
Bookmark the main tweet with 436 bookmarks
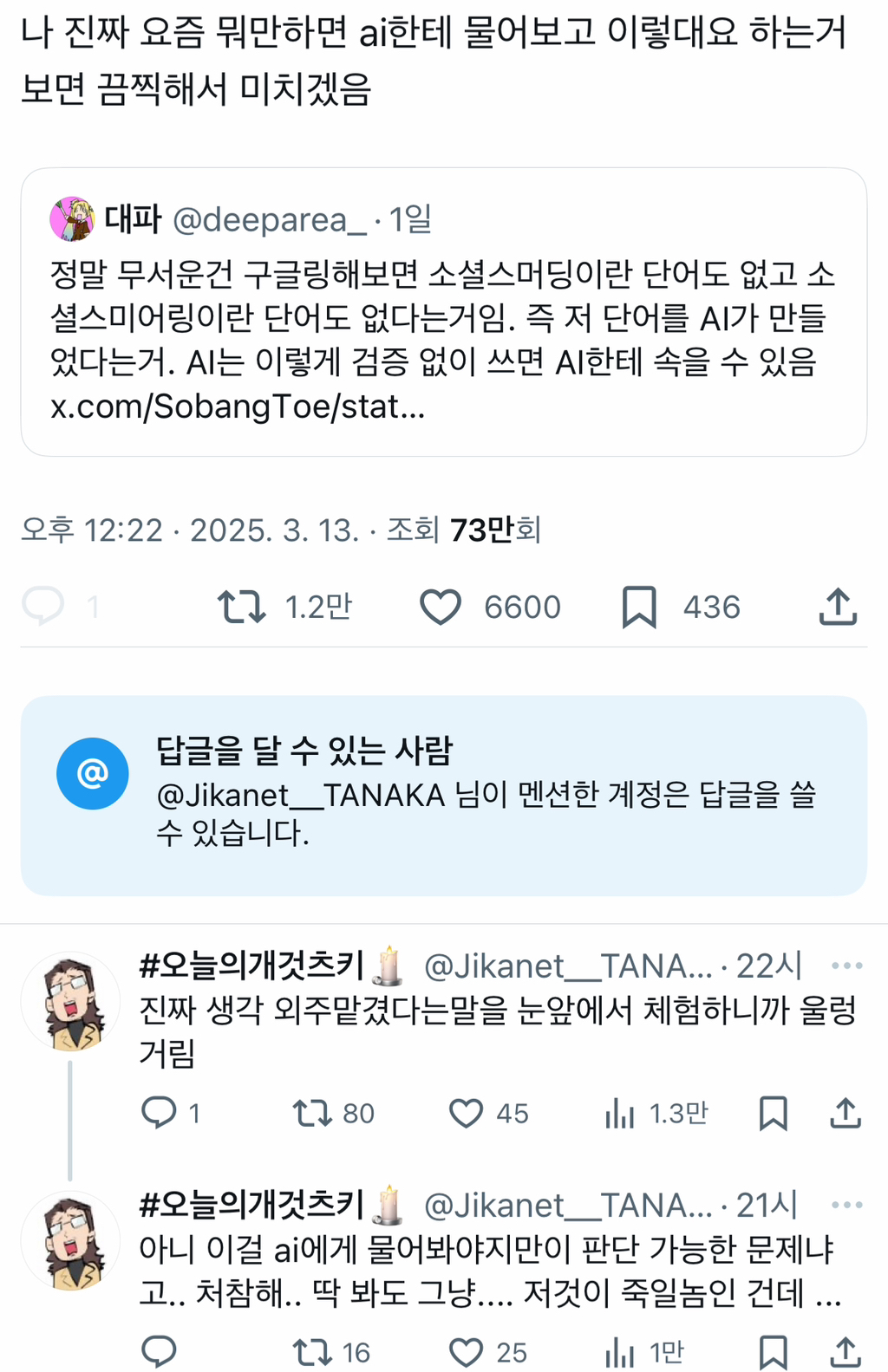(x=639, y=607)
